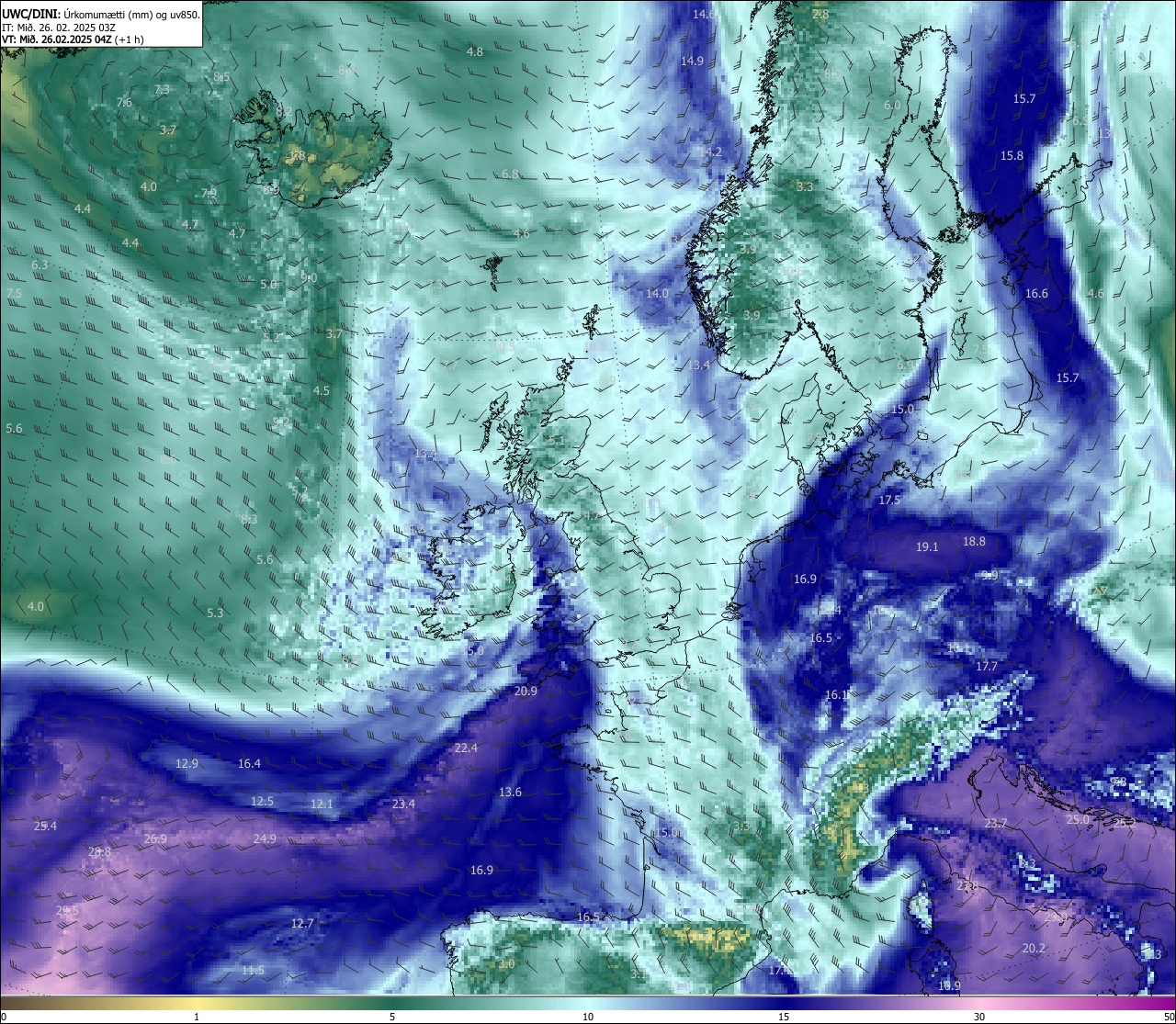Click the 16.1 value on the map
Screen dimensions: 1176x1024
click(x=836, y=694)
